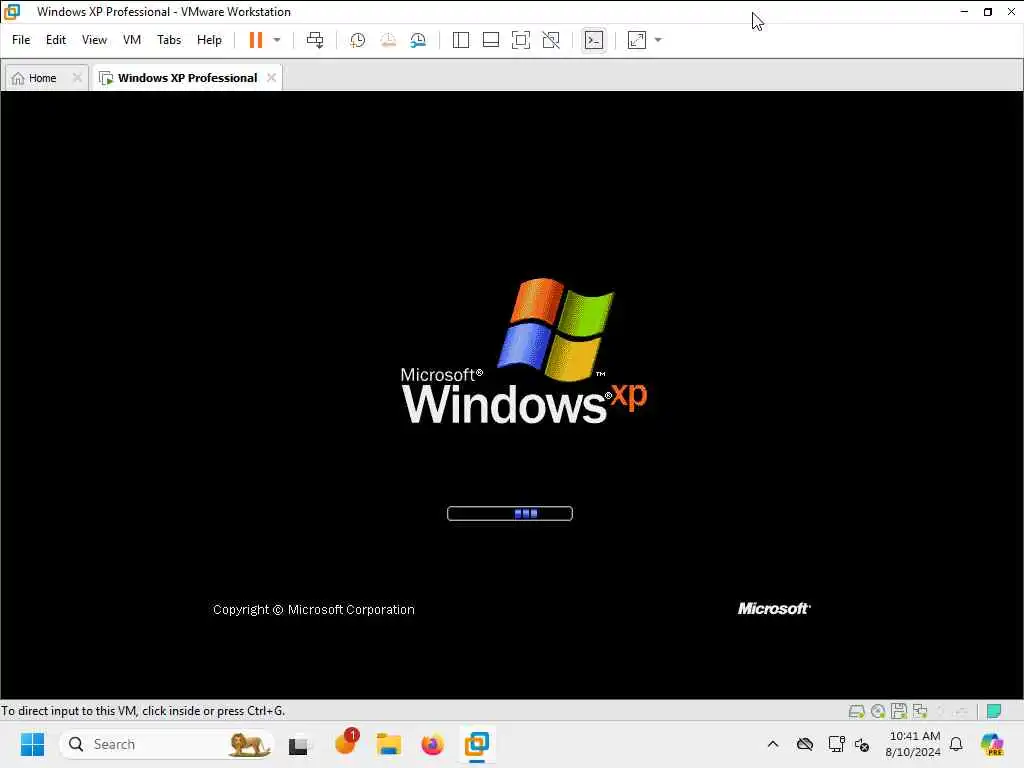This screenshot has width=1024, height=768.
Task: Enter full screen mode
Action: 520,40
